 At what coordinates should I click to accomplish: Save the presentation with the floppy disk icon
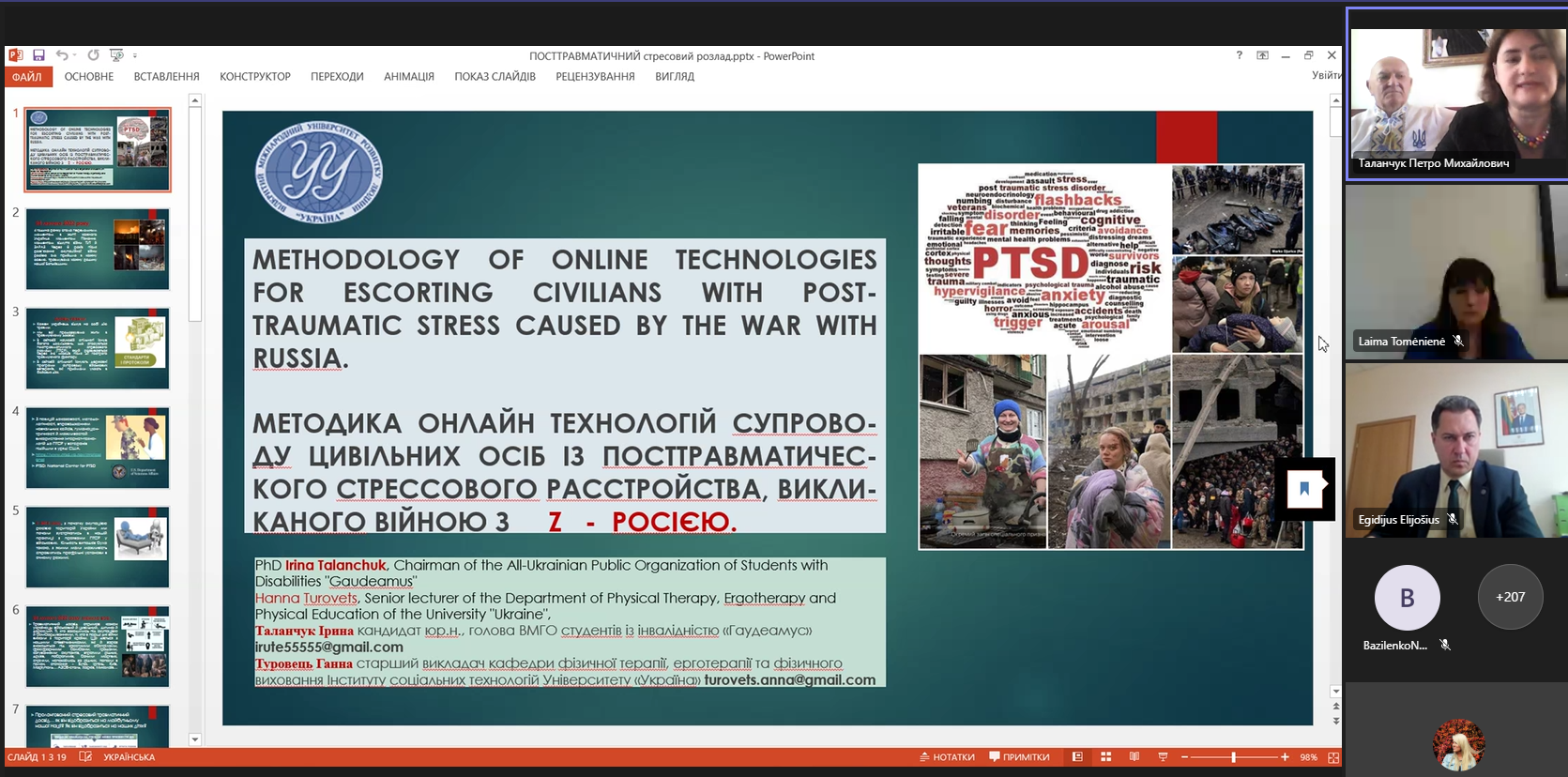tap(38, 55)
